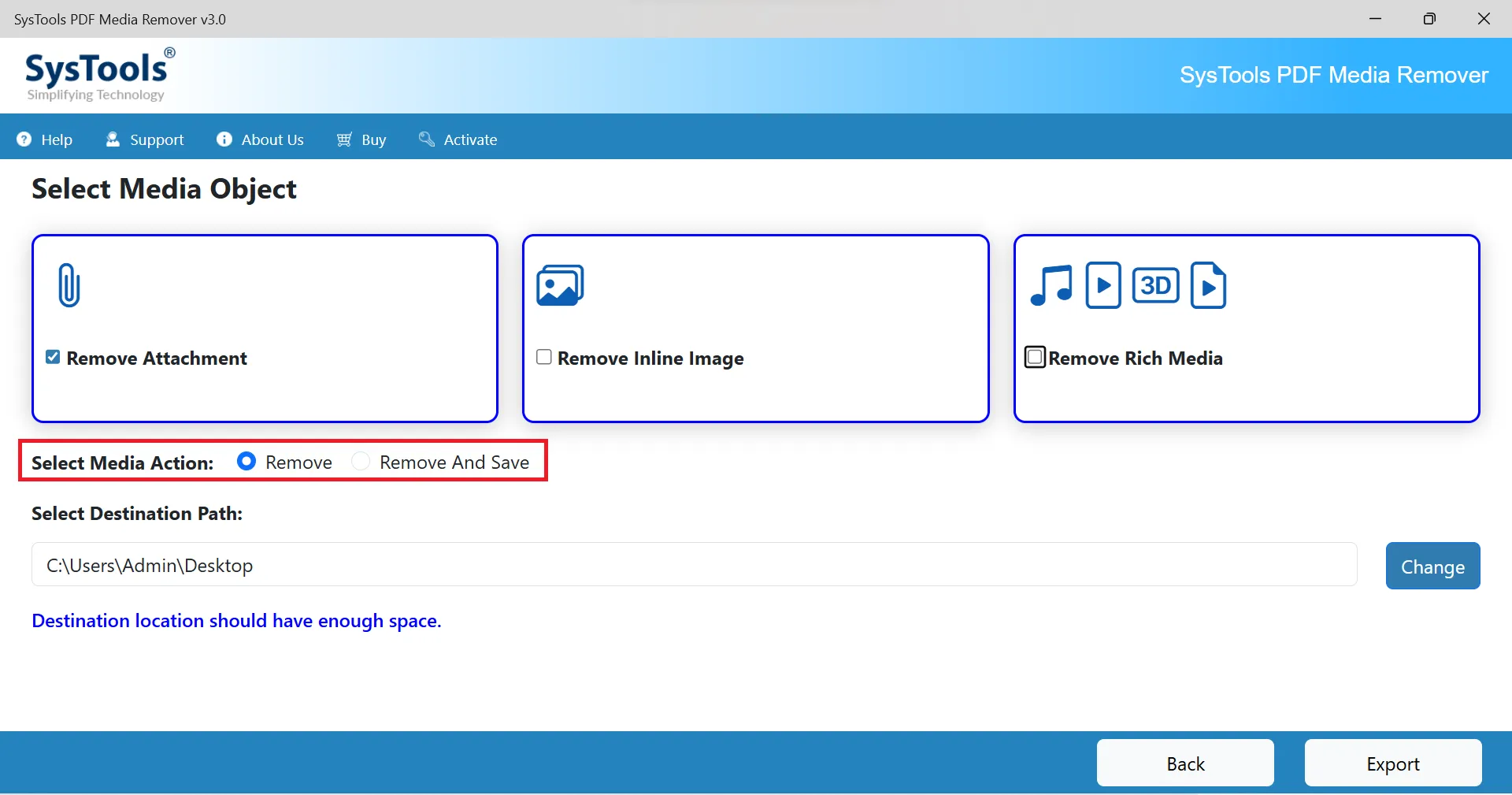Screen dimensions: 1512x795
Task: Click the 'Select Media Action:' label
Action: [123, 463]
